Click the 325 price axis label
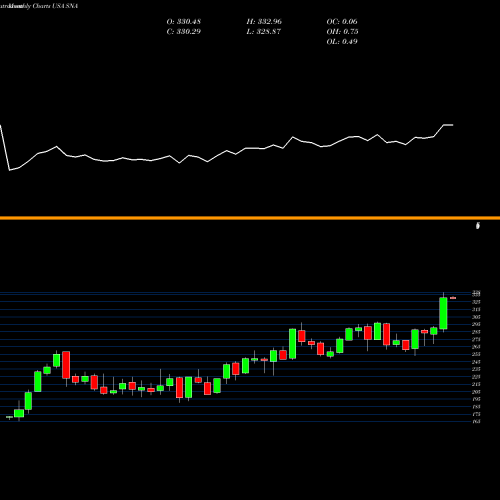The width and height of the screenshot is (500, 500). point(476,302)
